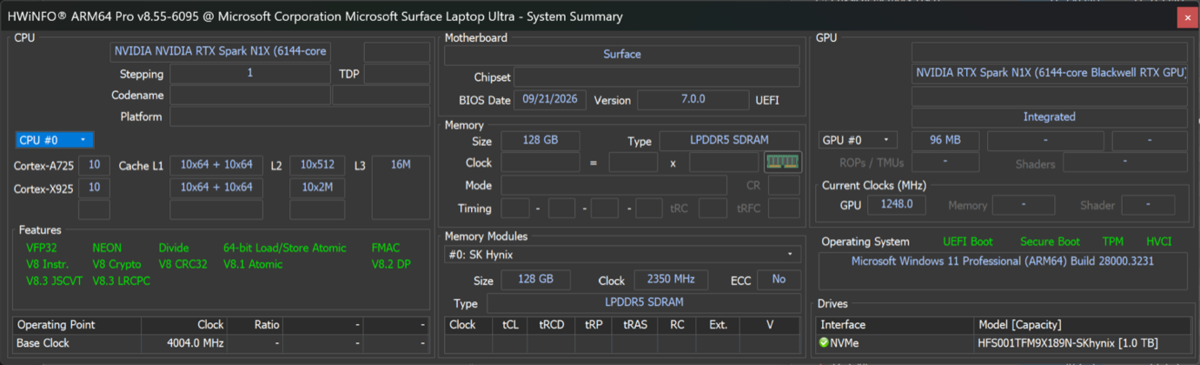Viewport: 1200px width, 365px height.
Task: Click the TPM status label
Action: [1113, 242]
